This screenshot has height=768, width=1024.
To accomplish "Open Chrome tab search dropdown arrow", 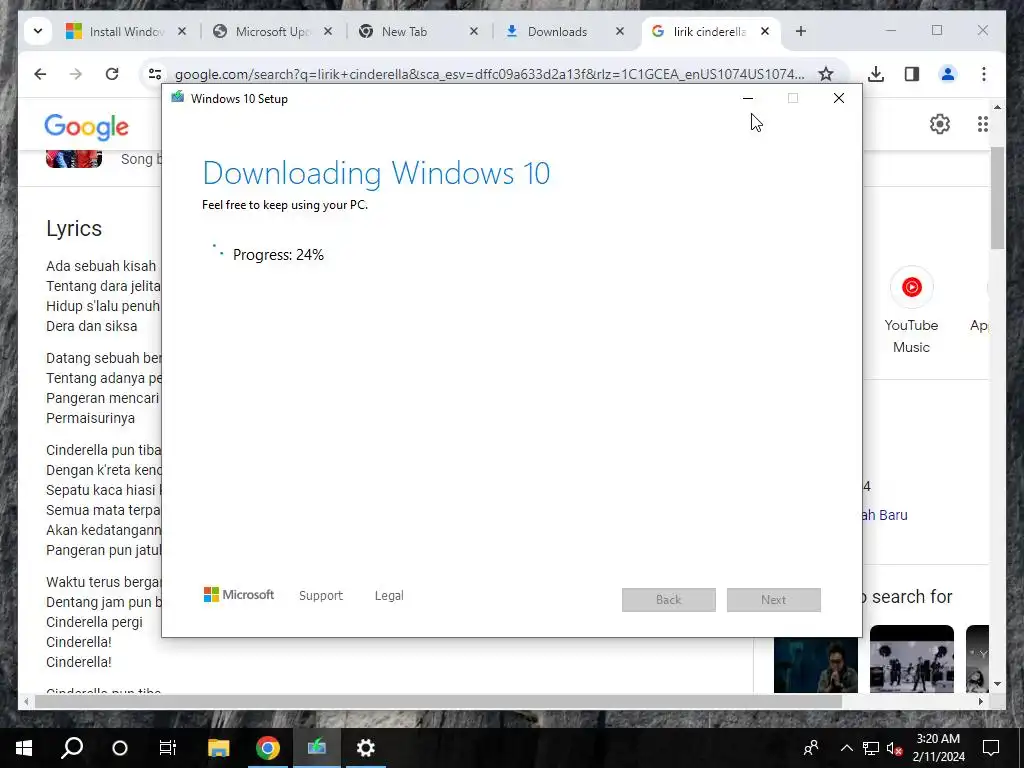I will [38, 31].
